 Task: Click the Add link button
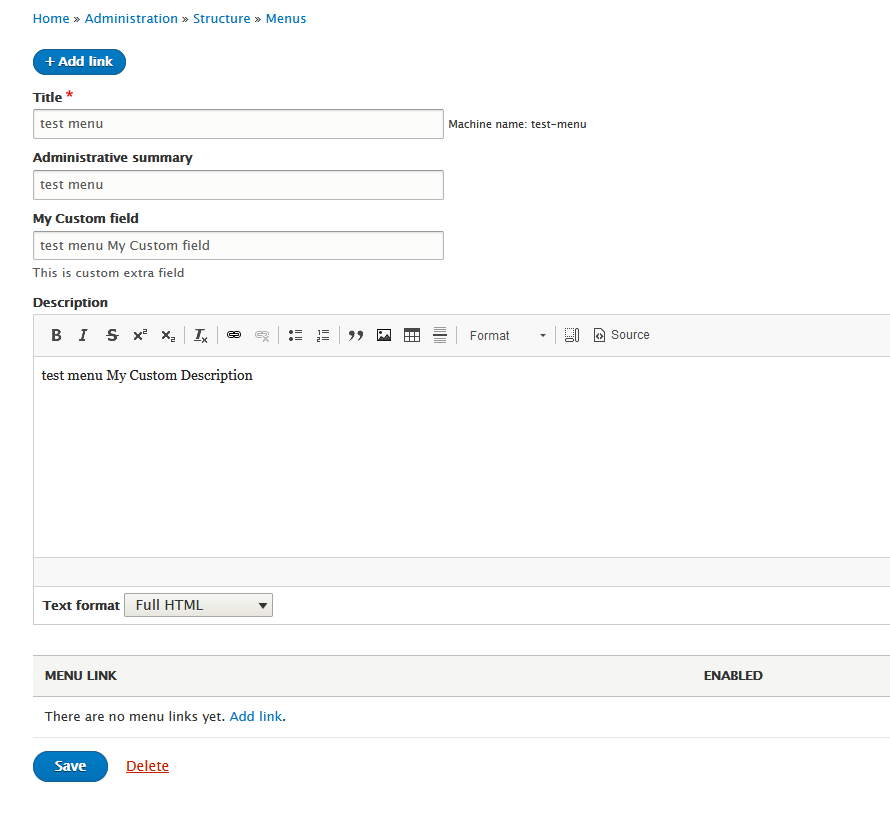[x=79, y=62]
